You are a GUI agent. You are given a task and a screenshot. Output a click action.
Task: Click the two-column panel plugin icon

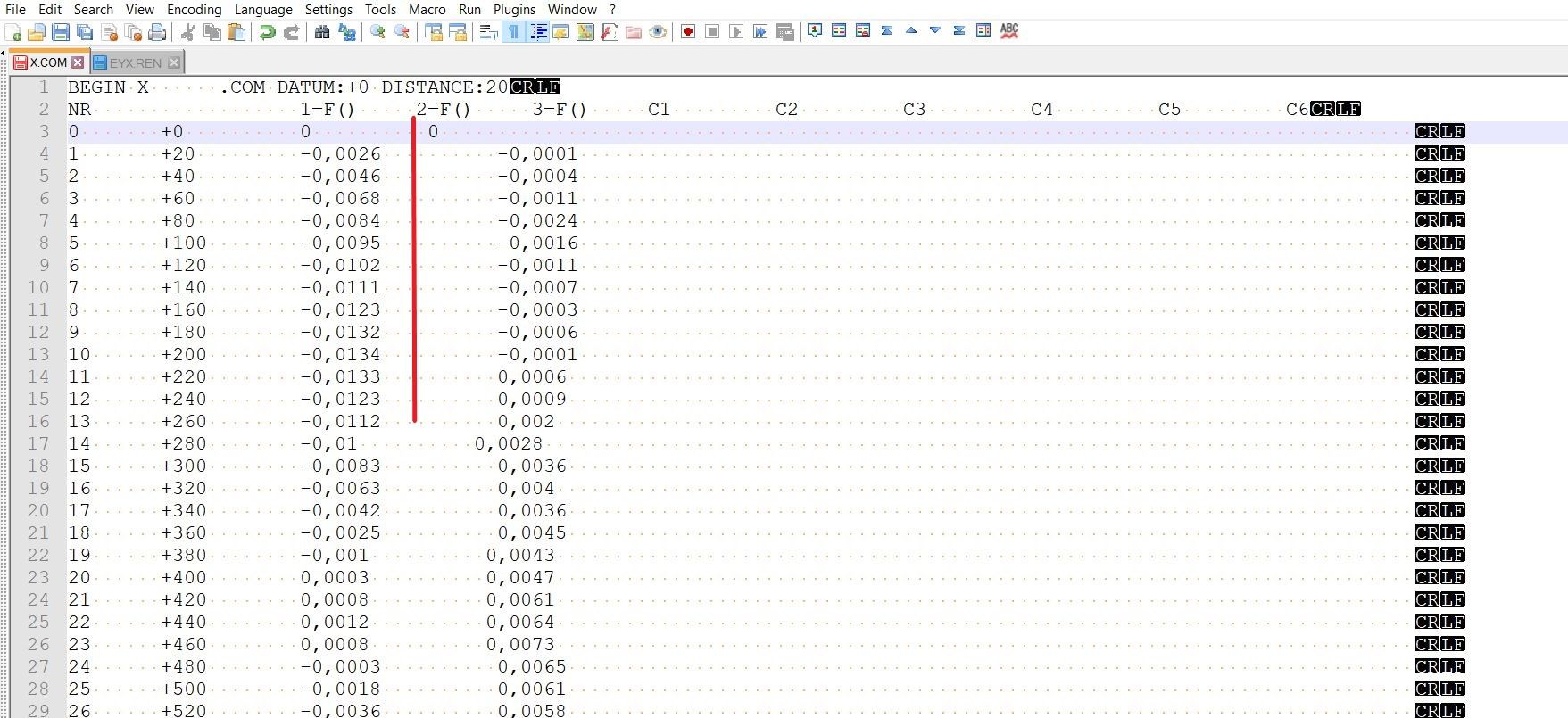983,30
